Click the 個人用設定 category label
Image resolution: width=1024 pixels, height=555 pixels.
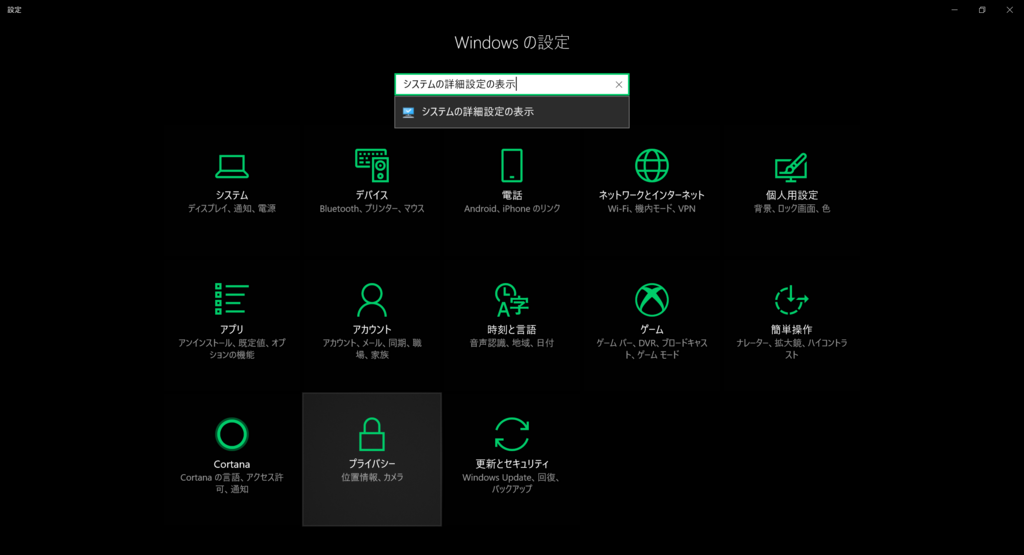click(x=792, y=195)
